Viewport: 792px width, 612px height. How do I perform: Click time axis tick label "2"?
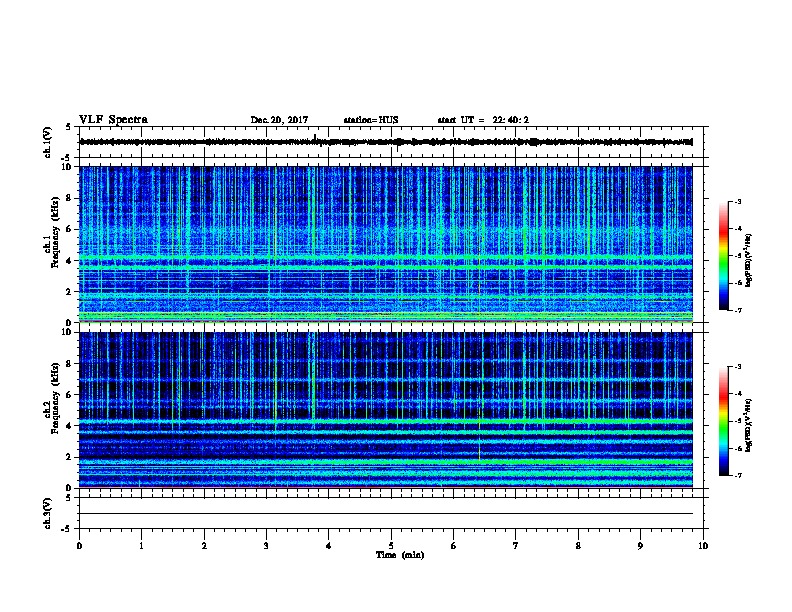click(x=204, y=546)
